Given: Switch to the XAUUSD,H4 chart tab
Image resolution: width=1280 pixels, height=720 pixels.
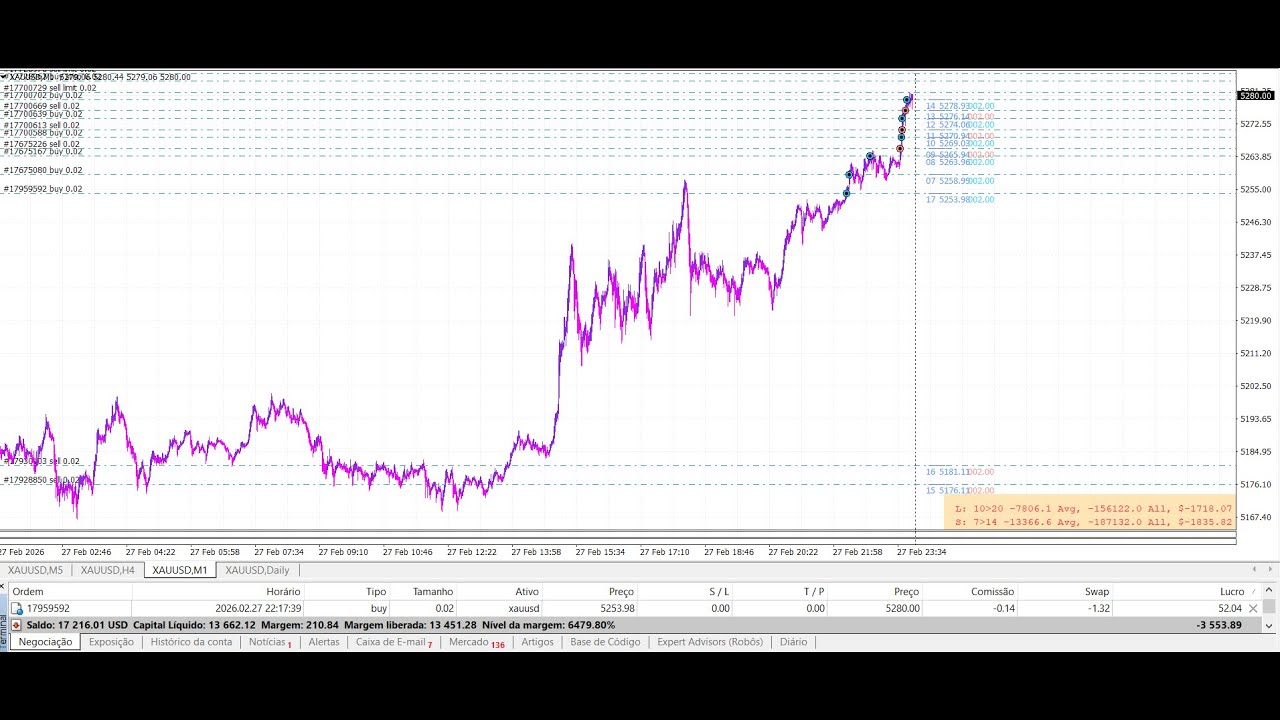Looking at the screenshot, I should tap(108, 570).
